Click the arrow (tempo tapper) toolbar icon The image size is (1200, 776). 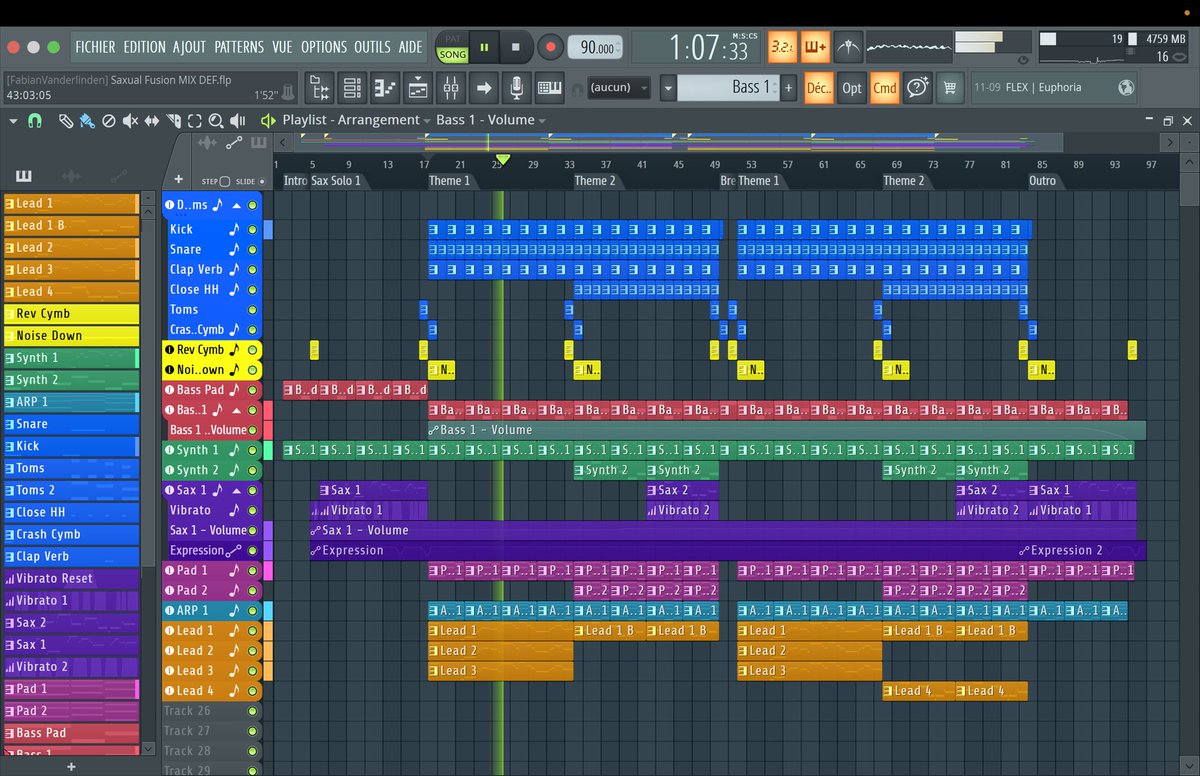tap(484, 88)
